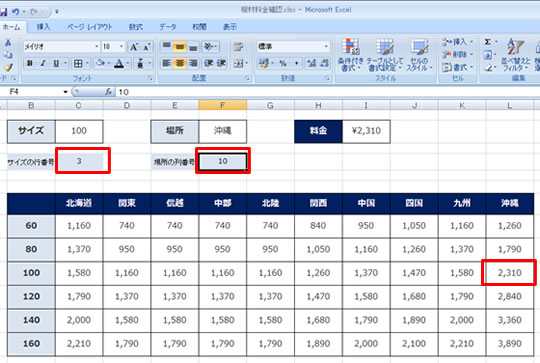Switch to the データ tab
Viewport: 540px width, 363px height.
(168, 27)
